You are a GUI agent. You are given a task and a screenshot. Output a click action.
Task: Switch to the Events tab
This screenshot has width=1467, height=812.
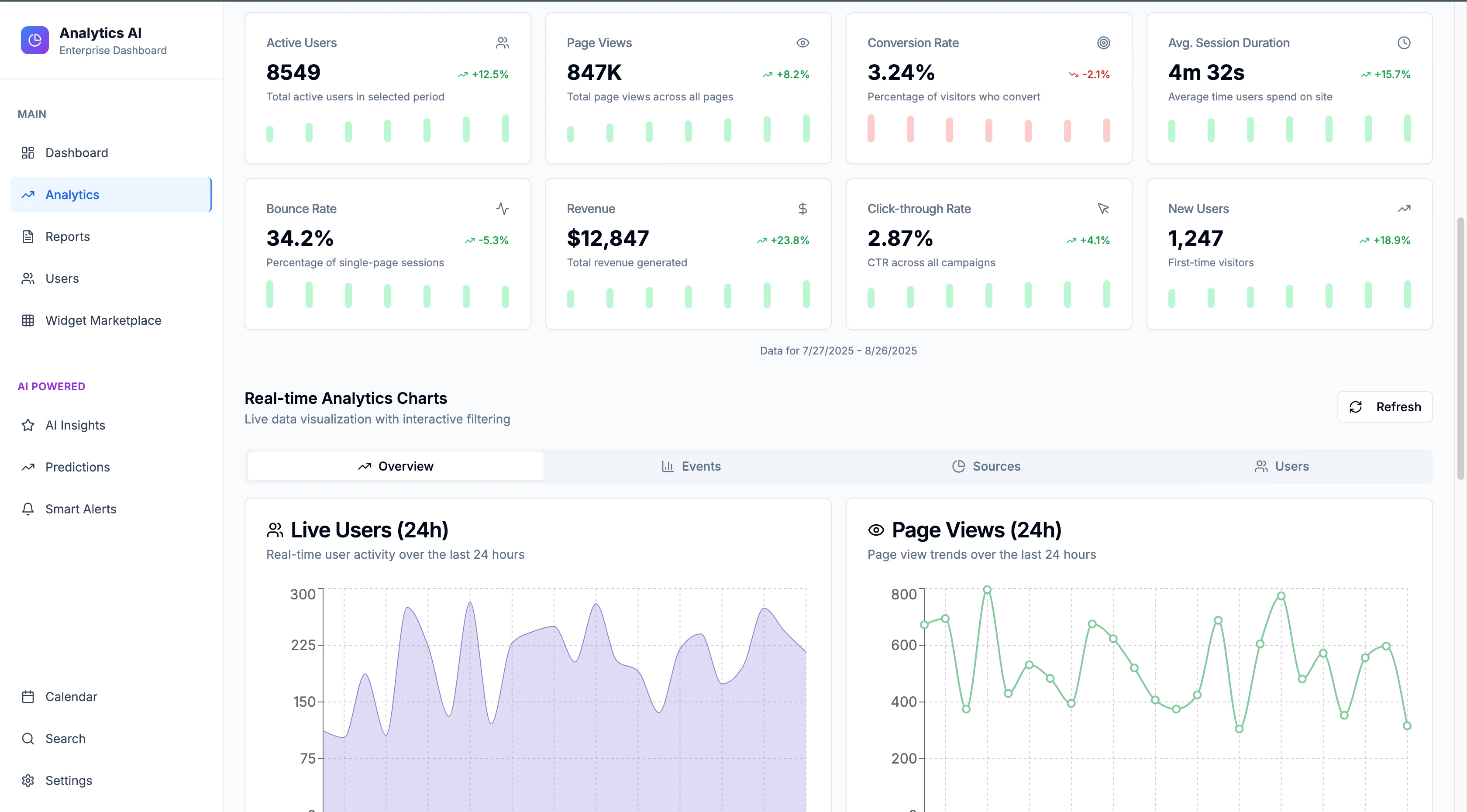(x=691, y=466)
